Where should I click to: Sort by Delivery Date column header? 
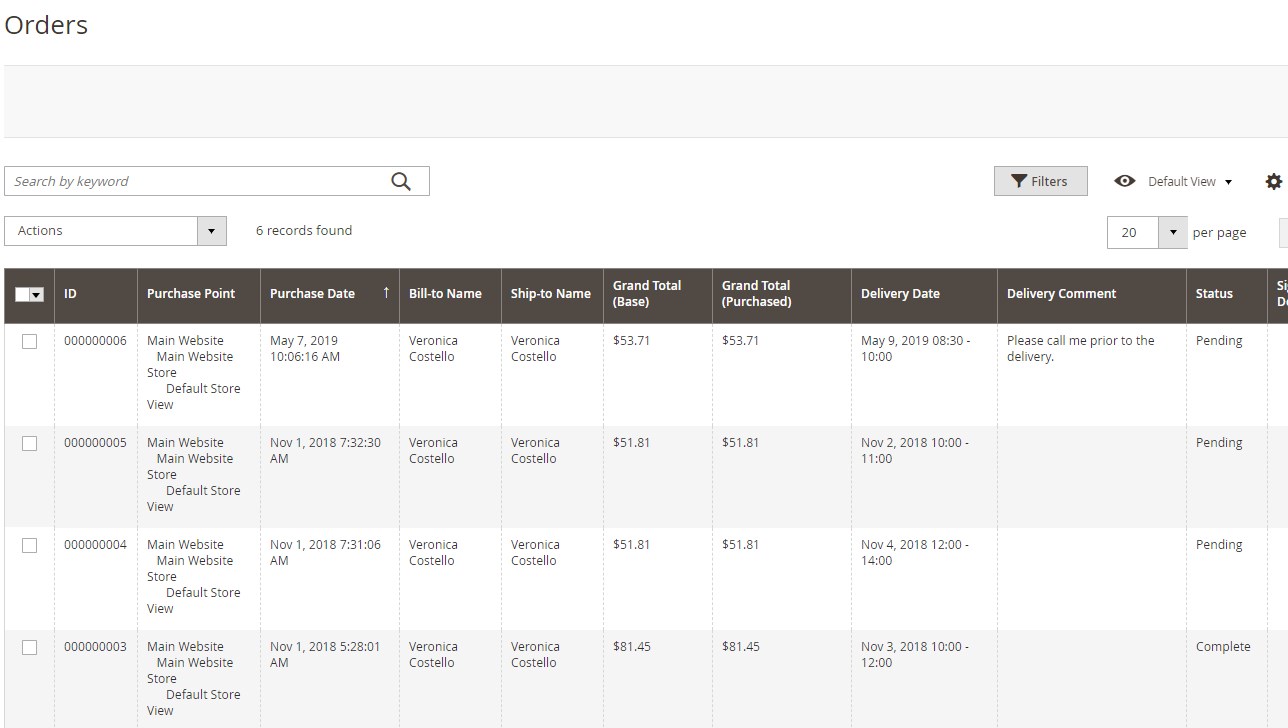[x=900, y=294]
